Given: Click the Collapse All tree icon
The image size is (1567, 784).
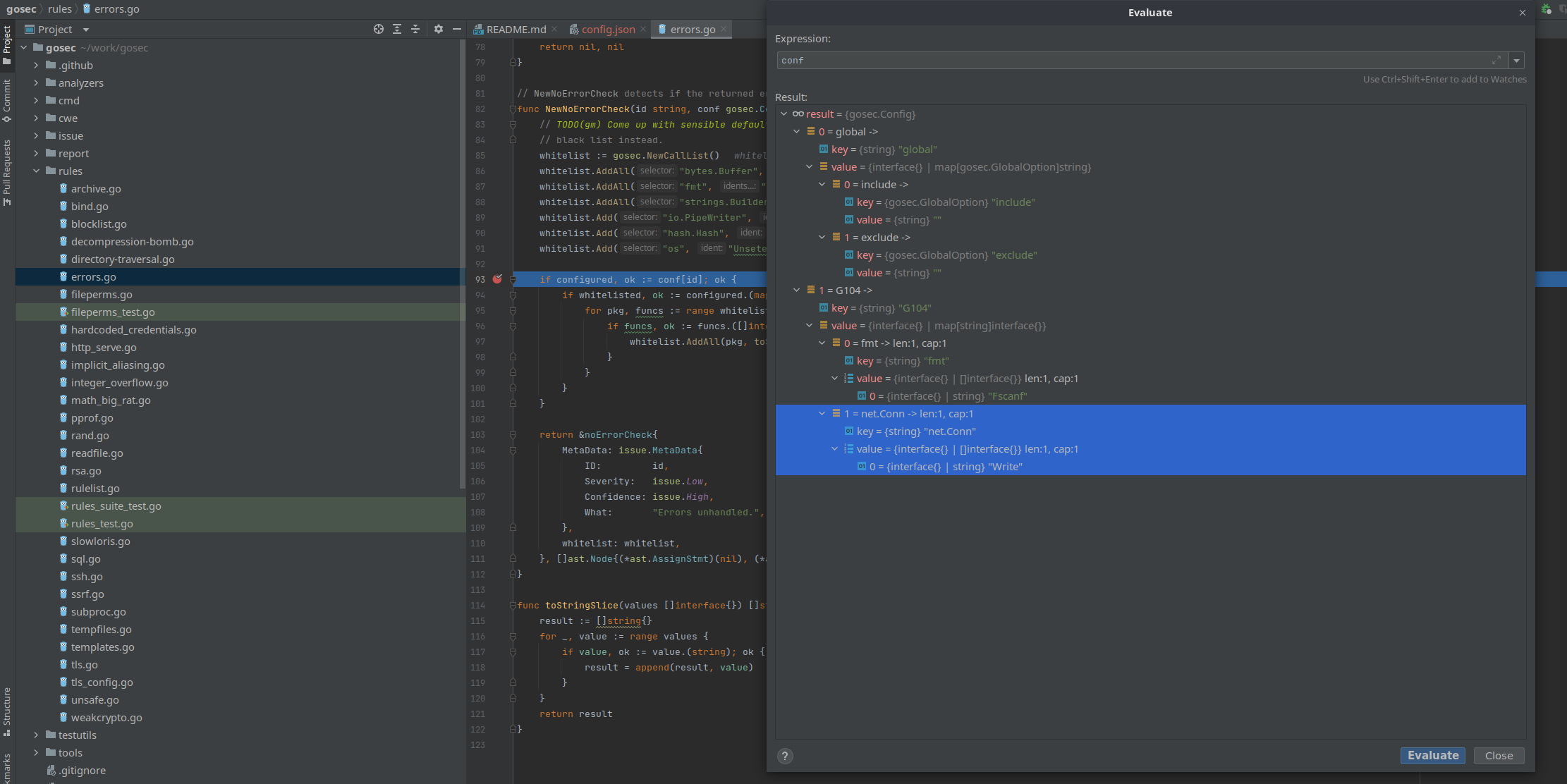Looking at the screenshot, I should click(415, 29).
